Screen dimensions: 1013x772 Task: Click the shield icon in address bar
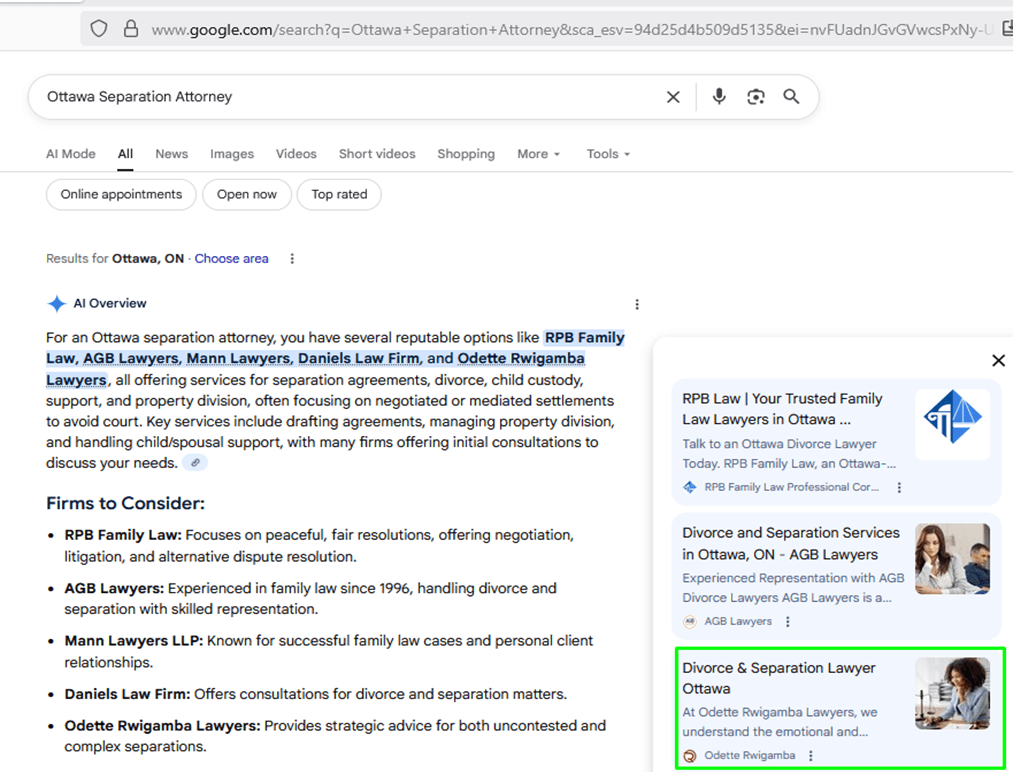click(x=99, y=29)
